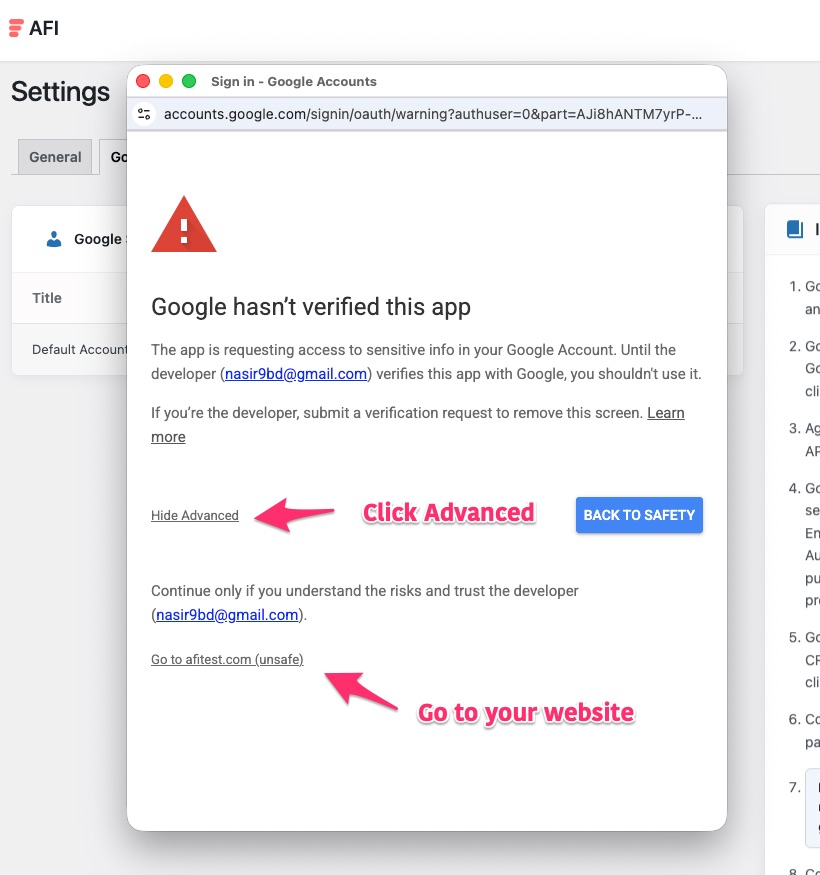The height and width of the screenshot is (875, 820).
Task: Collapse the section via Hide Advanced
Action: pos(195,516)
